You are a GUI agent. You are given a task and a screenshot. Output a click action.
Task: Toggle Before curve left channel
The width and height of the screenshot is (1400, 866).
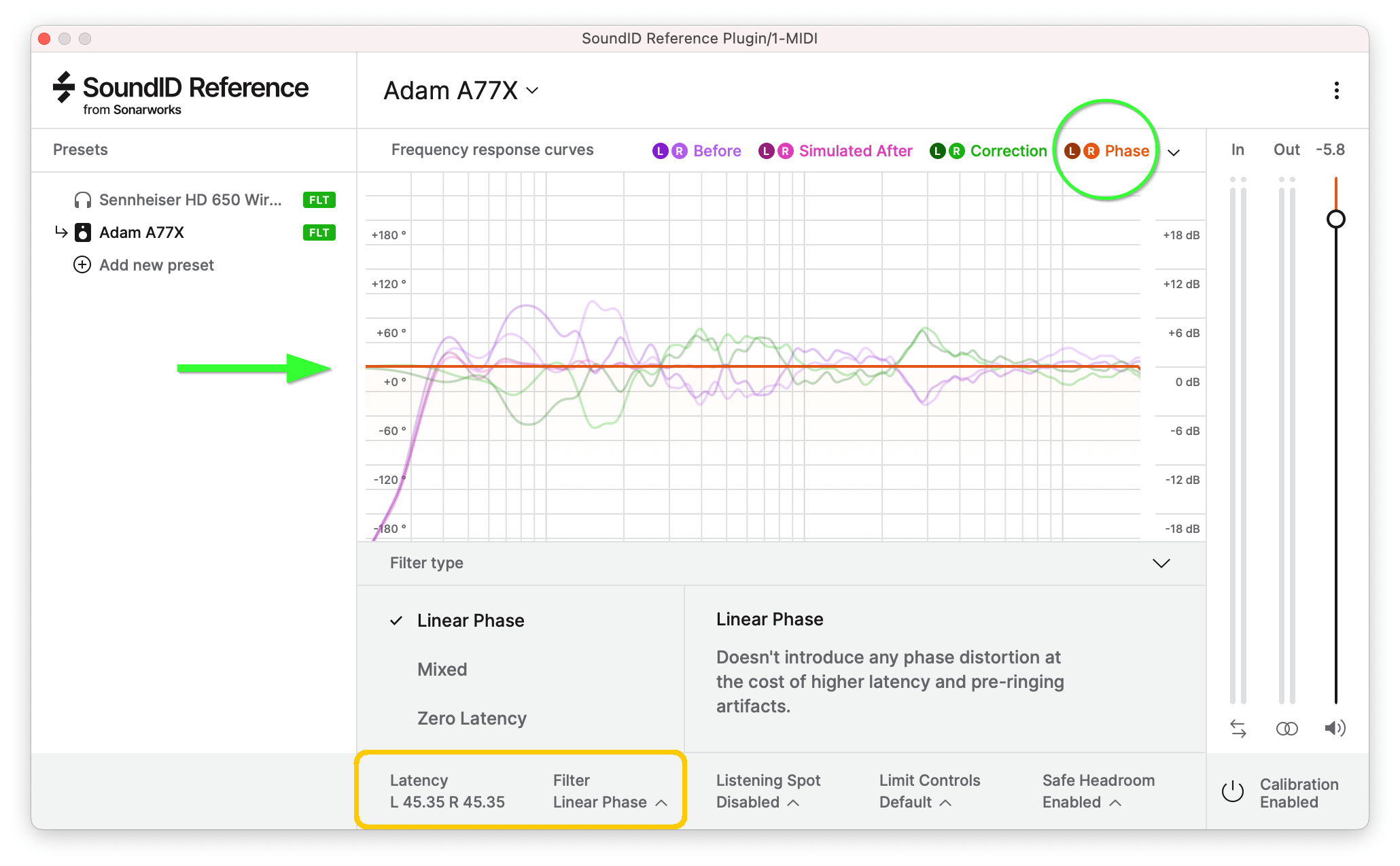660,151
